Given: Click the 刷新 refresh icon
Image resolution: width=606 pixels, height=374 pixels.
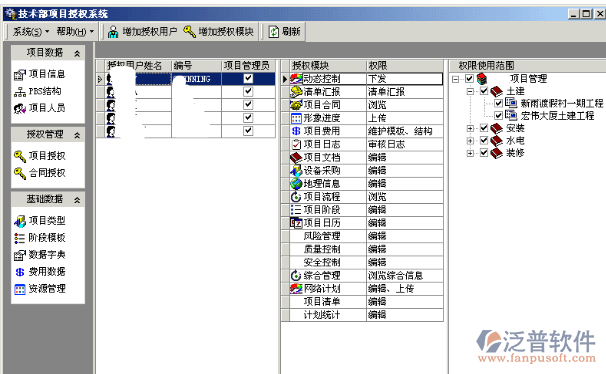Looking at the screenshot, I should [x=273, y=32].
